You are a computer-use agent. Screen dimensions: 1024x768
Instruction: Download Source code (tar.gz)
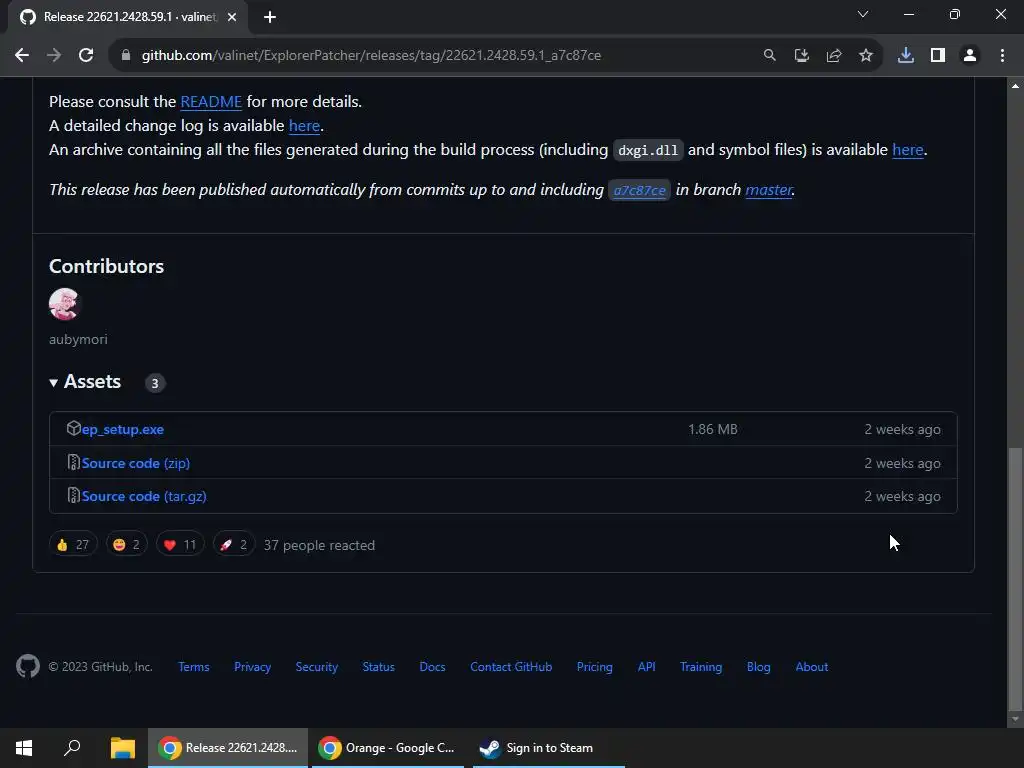tap(144, 496)
